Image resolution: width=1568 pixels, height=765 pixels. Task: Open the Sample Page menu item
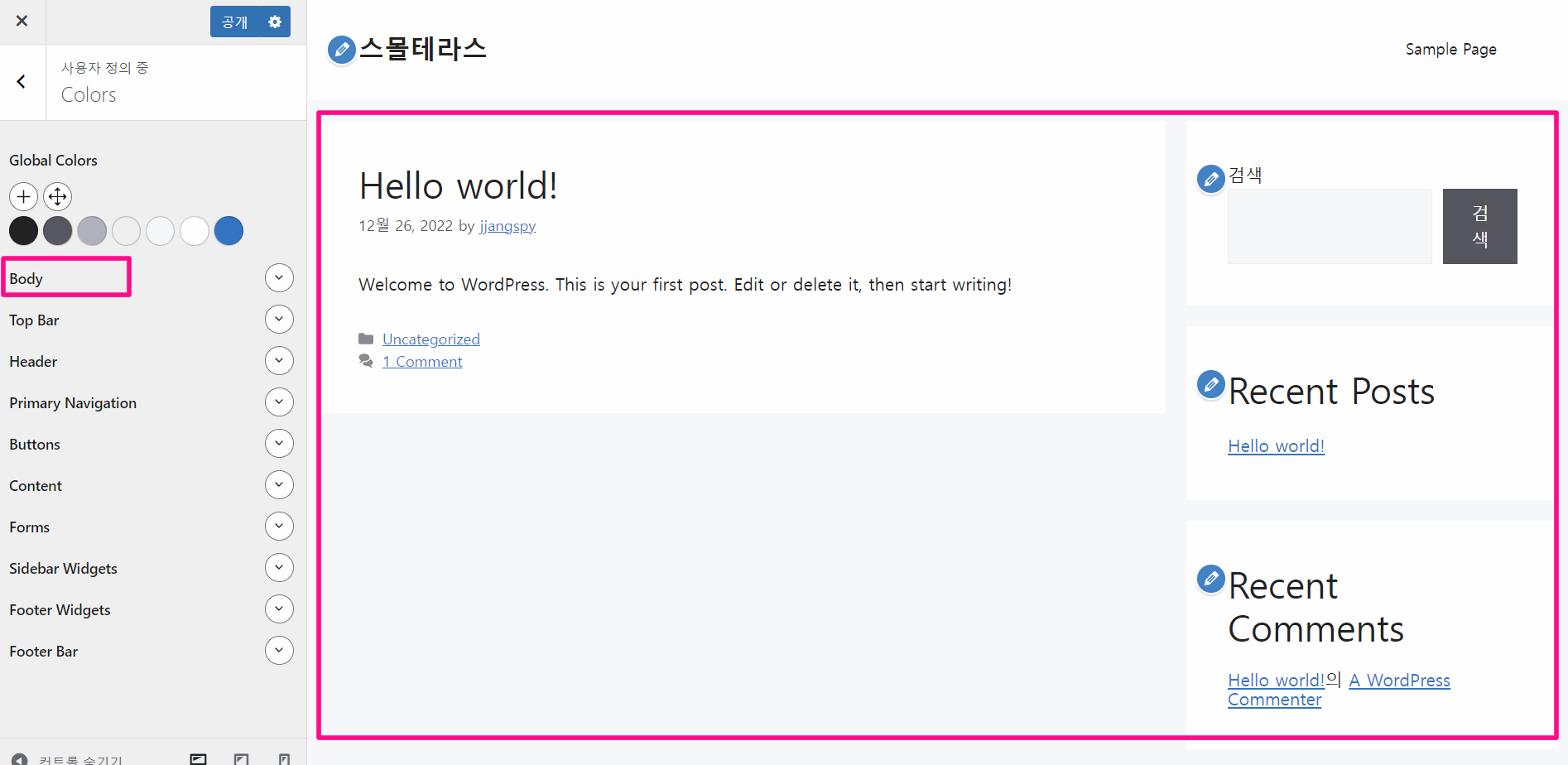point(1450,50)
